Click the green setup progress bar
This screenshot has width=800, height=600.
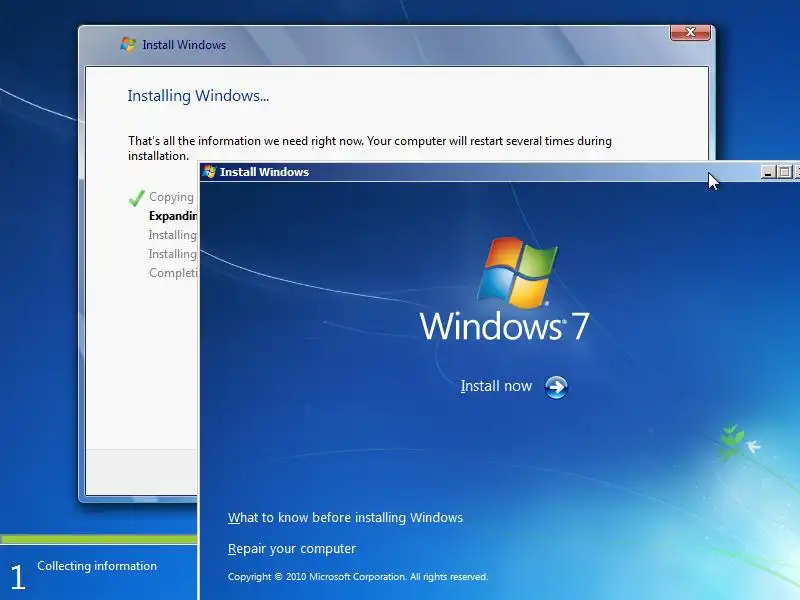[98, 539]
